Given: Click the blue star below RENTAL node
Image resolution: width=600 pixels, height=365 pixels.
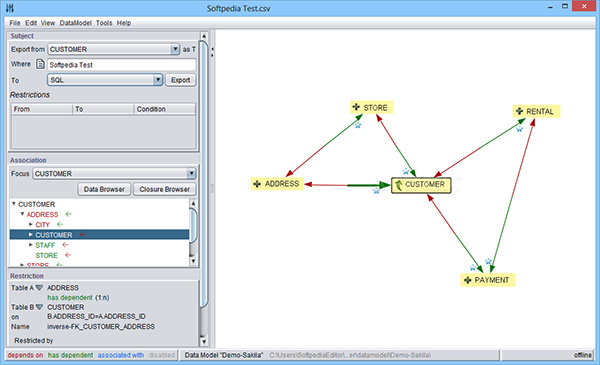Looking at the screenshot, I should 519,129.
